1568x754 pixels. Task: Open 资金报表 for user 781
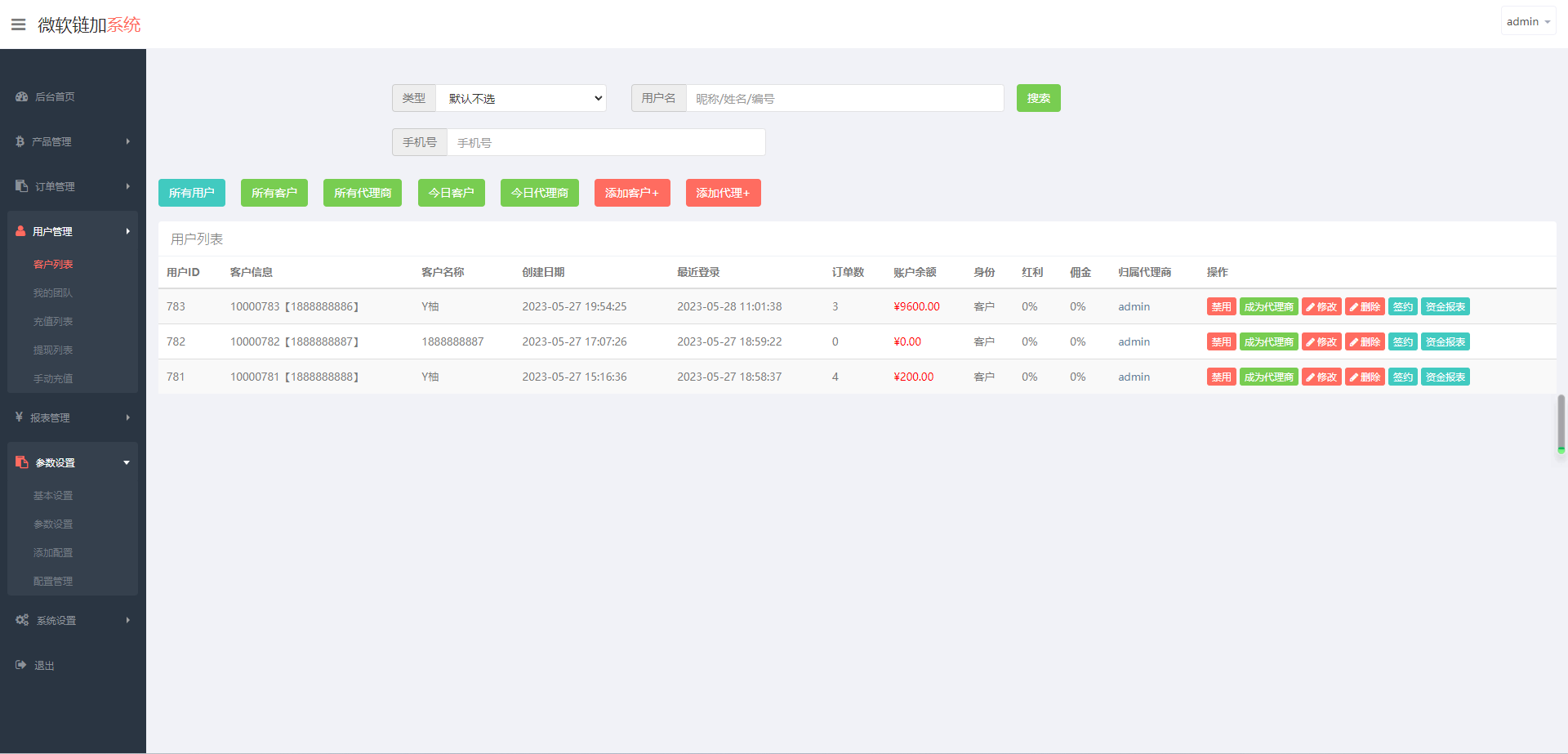pyautogui.click(x=1445, y=377)
